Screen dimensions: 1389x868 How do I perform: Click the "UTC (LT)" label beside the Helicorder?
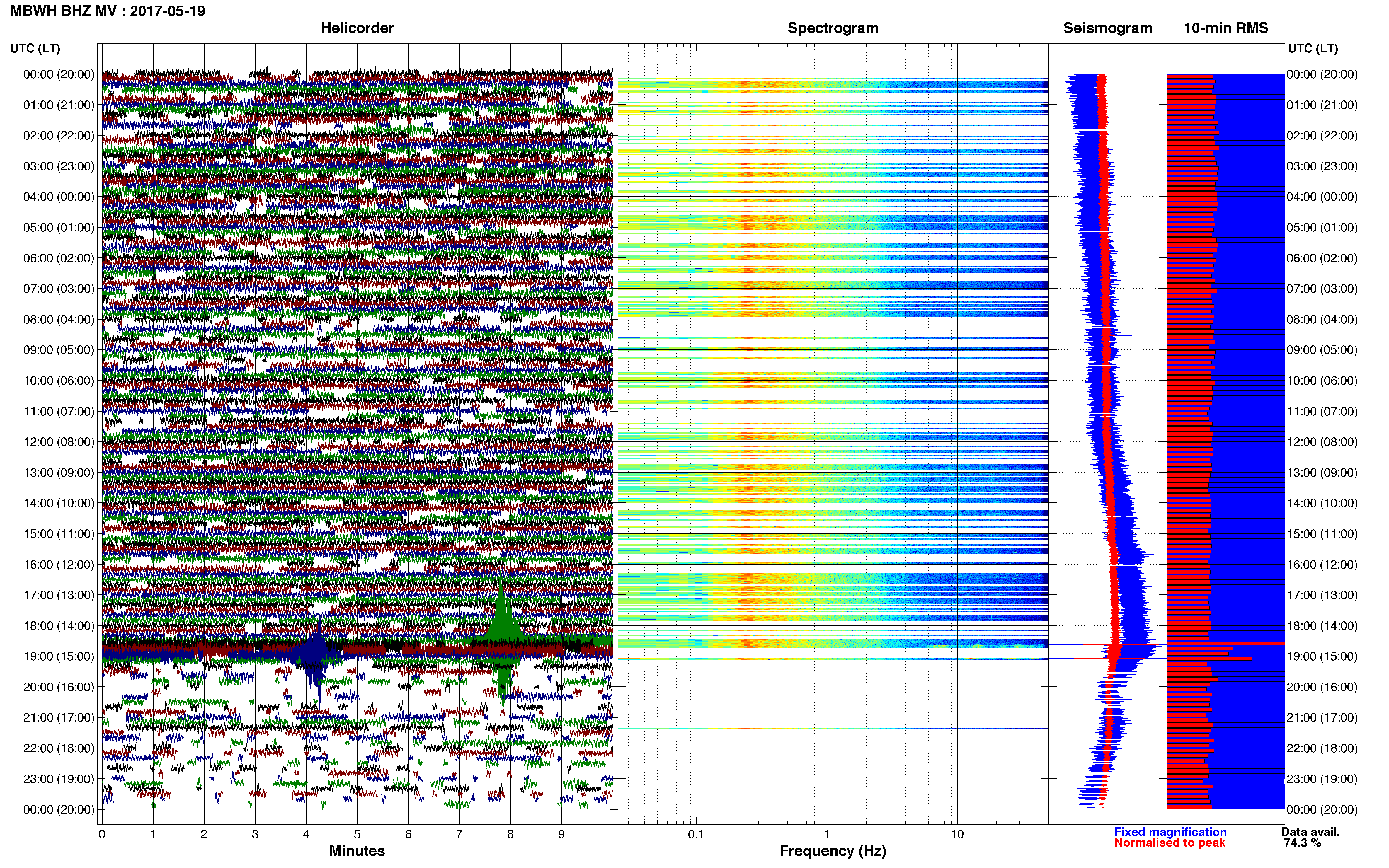35,48
